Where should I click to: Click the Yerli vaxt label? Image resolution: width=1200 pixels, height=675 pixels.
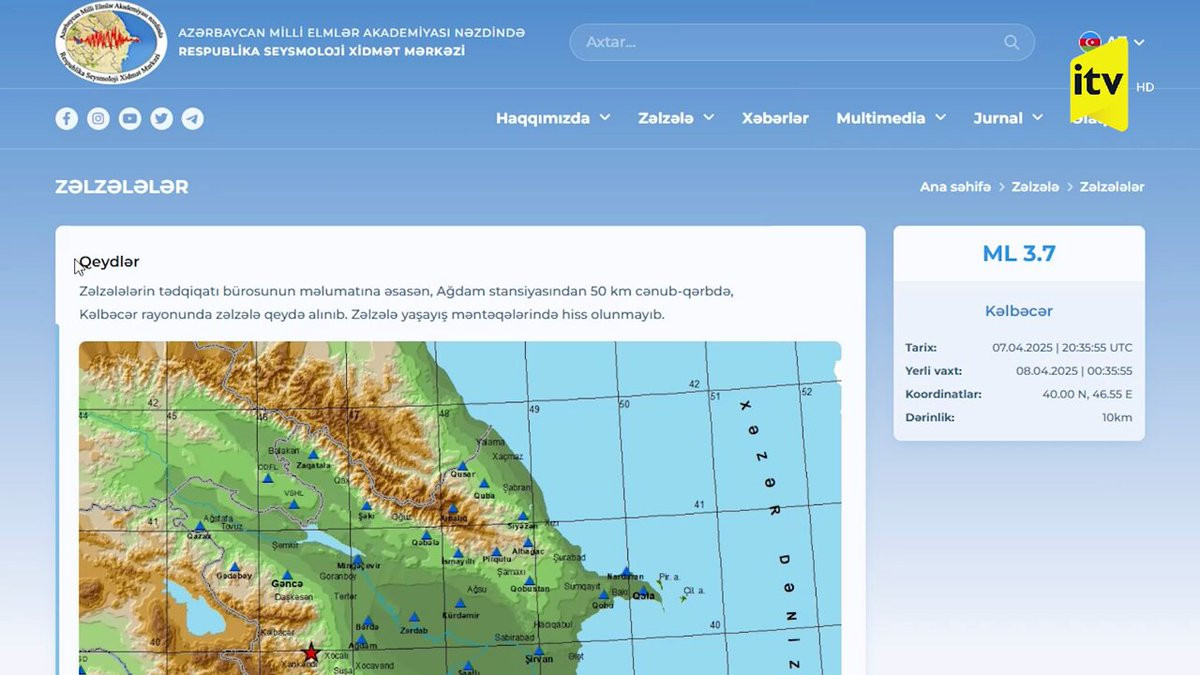pyautogui.click(x=933, y=371)
